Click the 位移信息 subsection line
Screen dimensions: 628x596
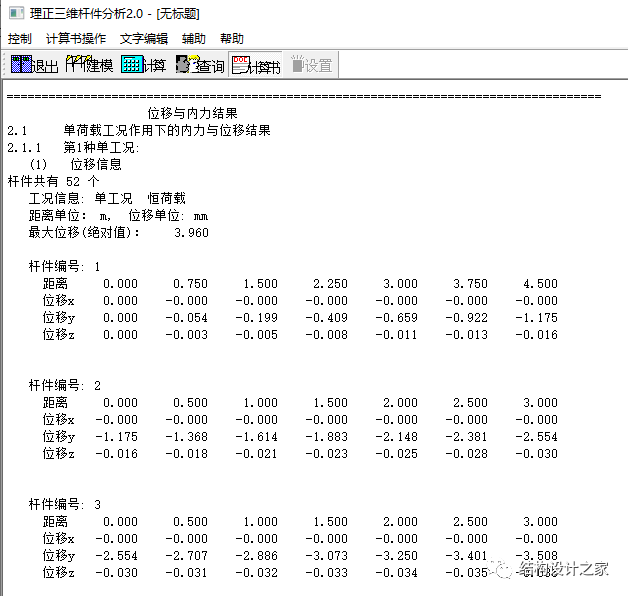click(x=96, y=164)
